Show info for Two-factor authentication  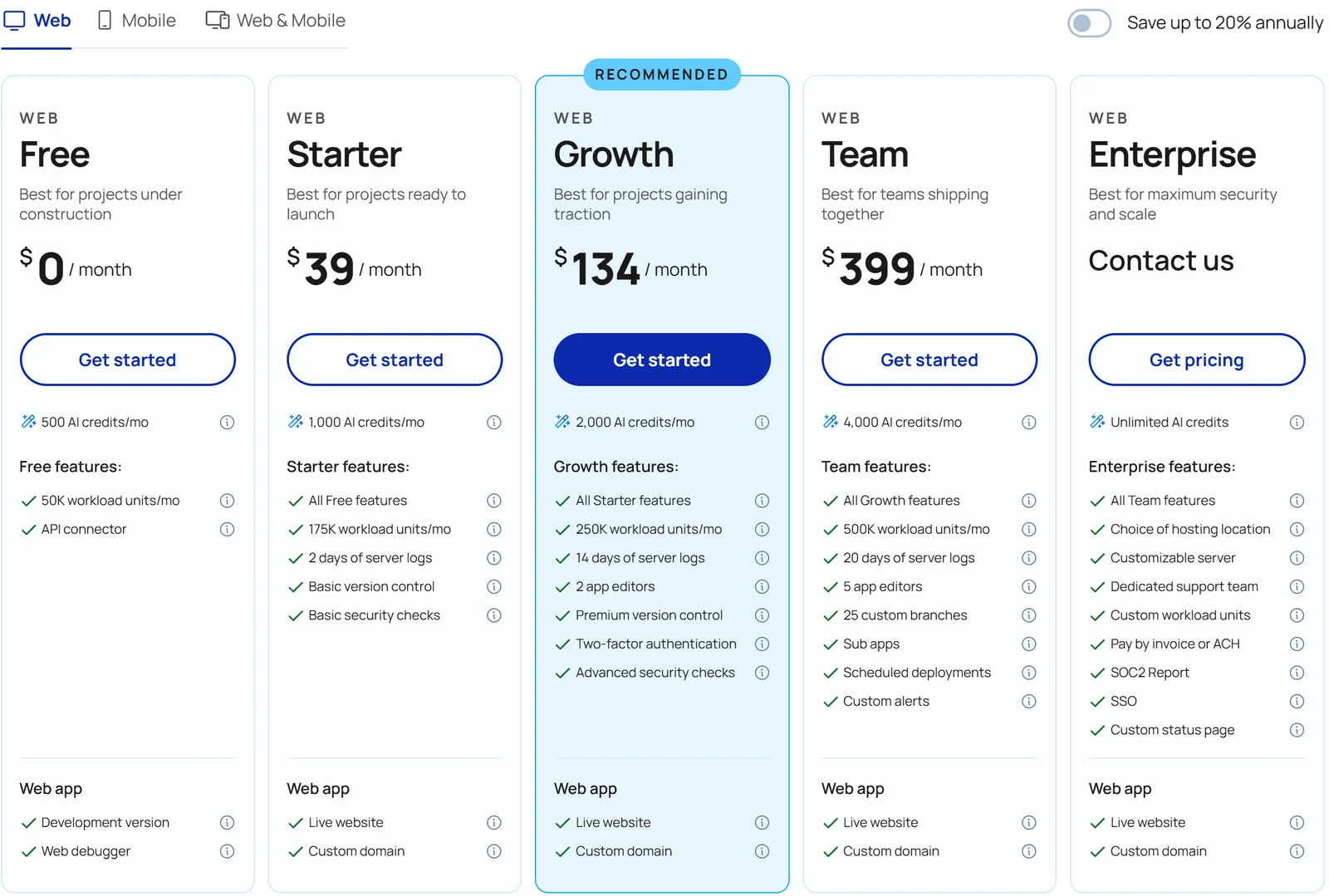[x=762, y=644]
